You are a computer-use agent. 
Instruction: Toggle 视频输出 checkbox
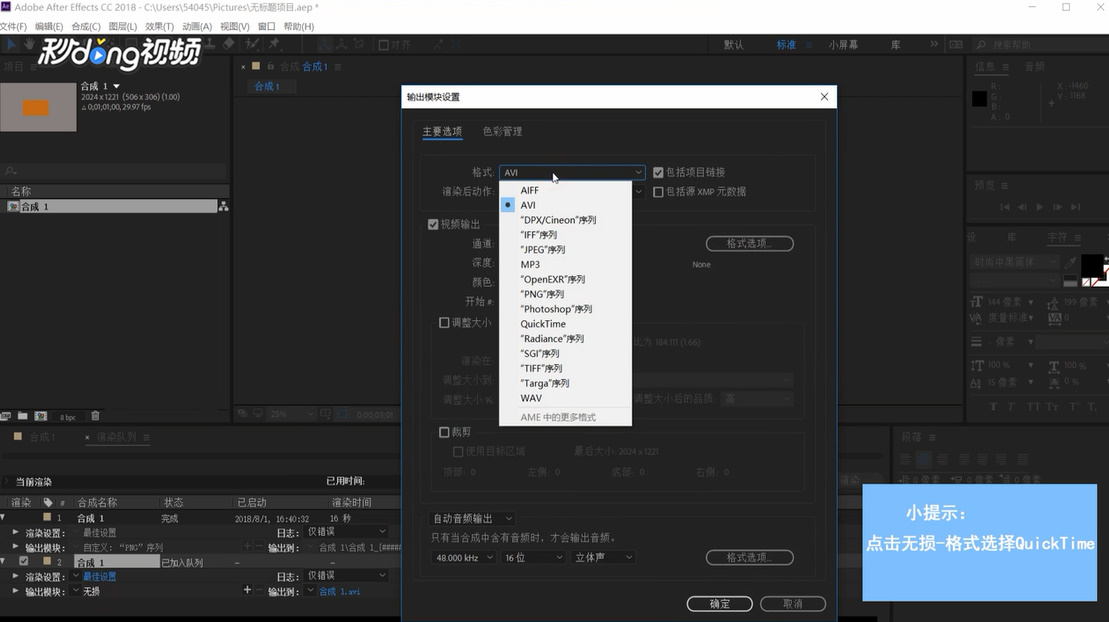[433, 224]
